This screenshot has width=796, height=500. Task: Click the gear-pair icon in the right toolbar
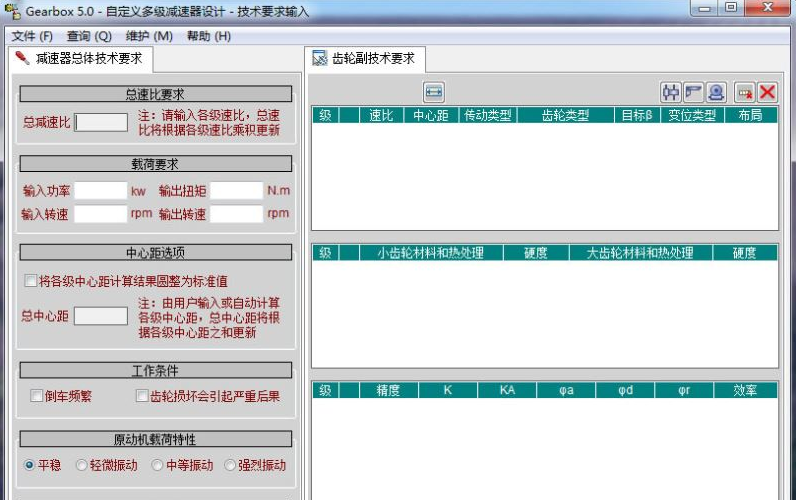[x=670, y=92]
